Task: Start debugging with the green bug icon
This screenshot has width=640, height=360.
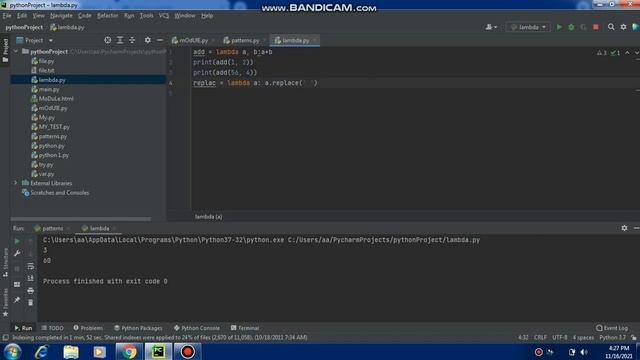Action: click(571, 27)
